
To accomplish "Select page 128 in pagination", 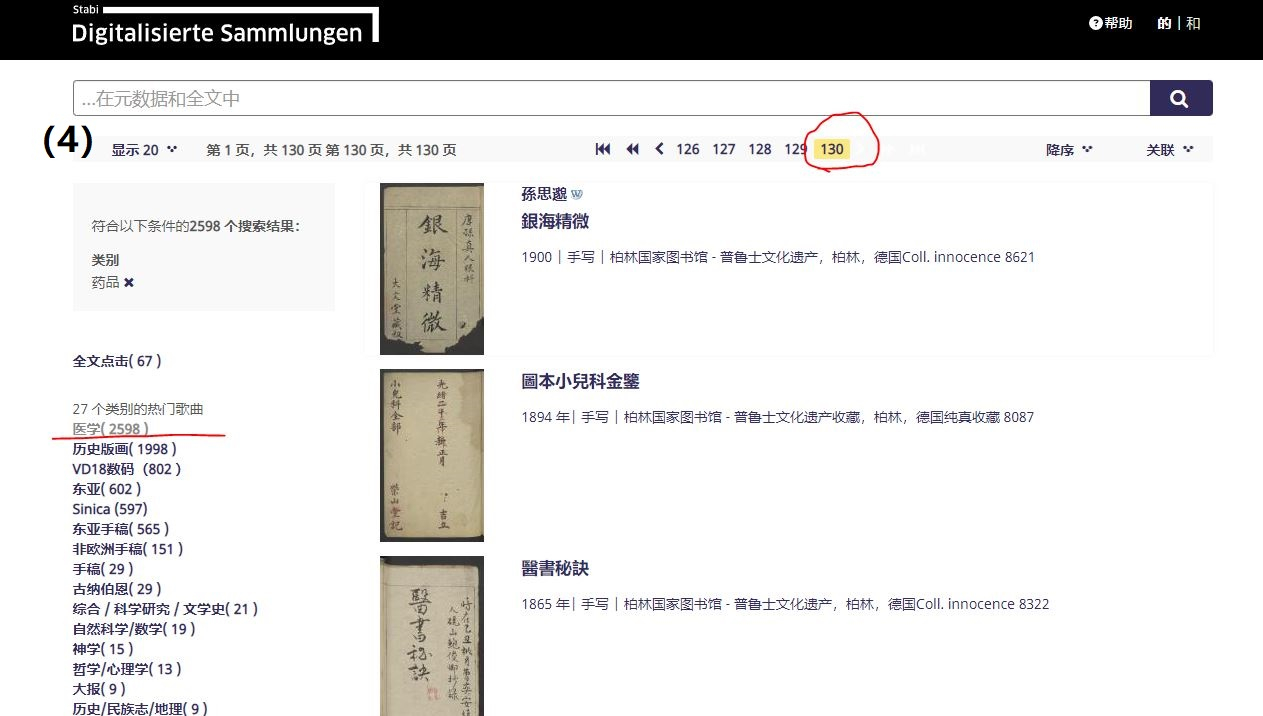I will pos(760,149).
